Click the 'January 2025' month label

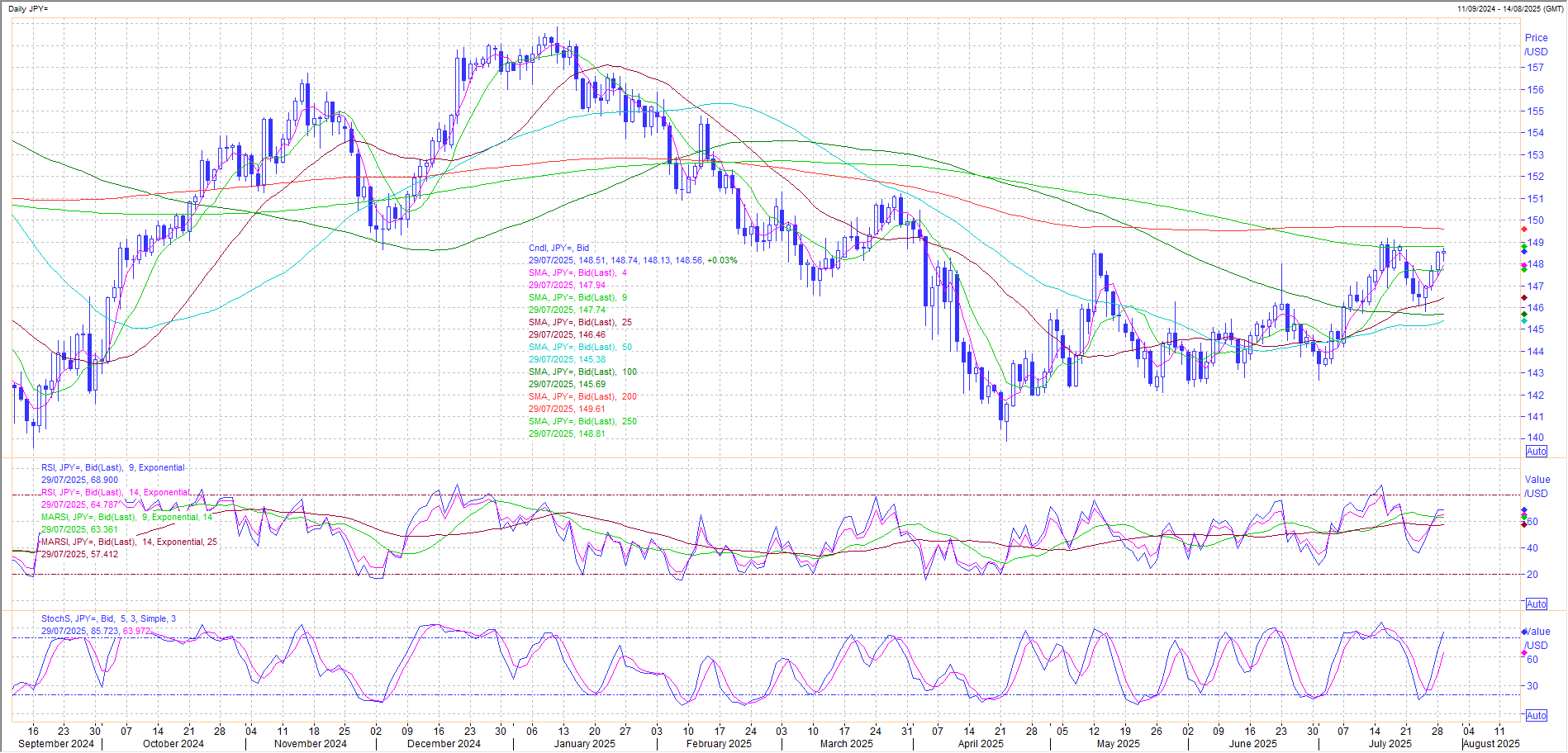click(584, 744)
